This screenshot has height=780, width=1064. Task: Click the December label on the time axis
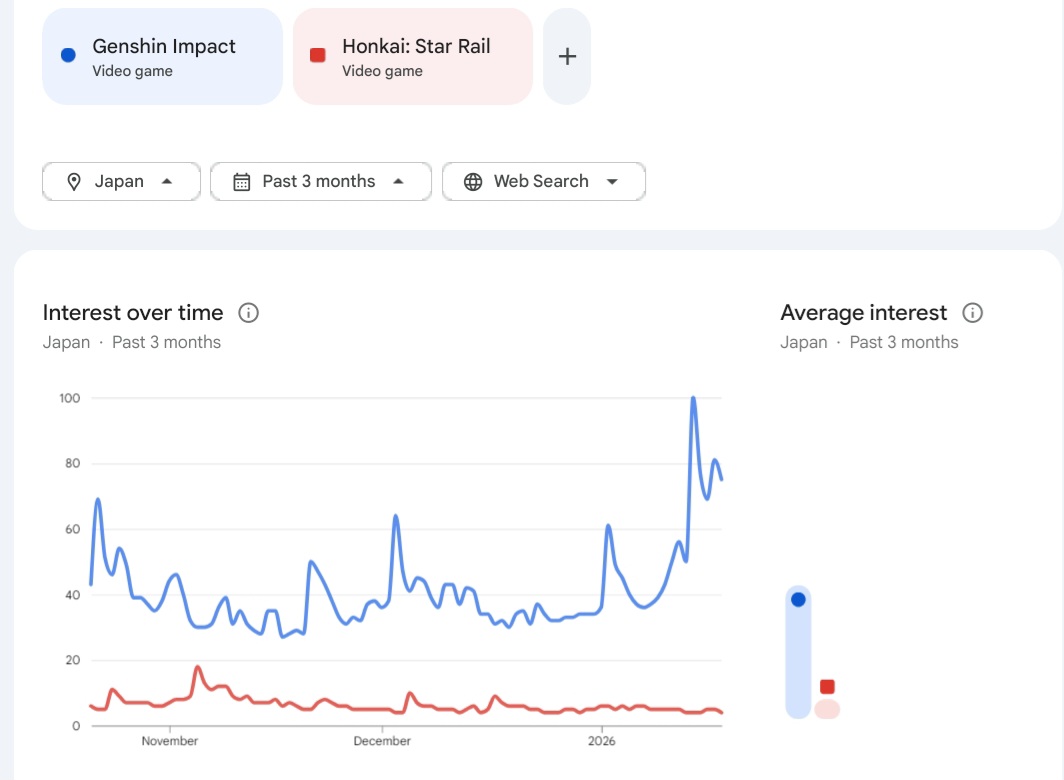(x=382, y=741)
